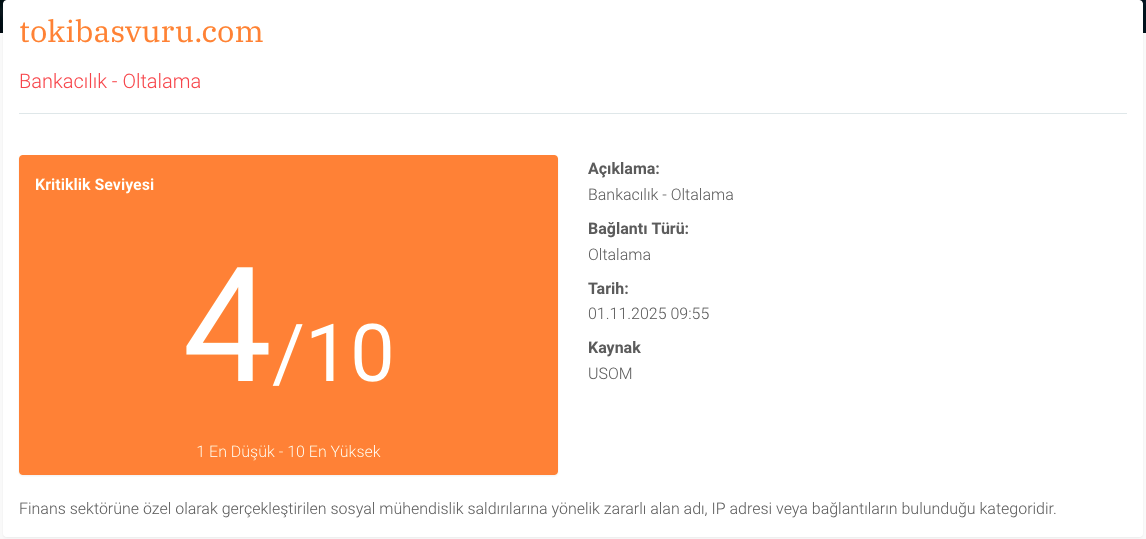Click the Finans sektörüne category description text
Image resolution: width=1146 pixels, height=539 pixels.
click(x=538, y=508)
